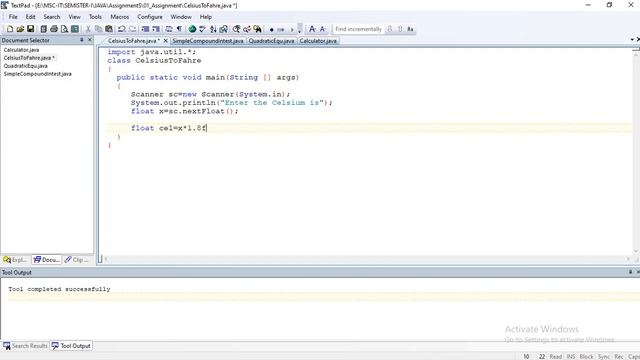
Task: Open Print Preview from the toolbar
Action: (x=64, y=29)
